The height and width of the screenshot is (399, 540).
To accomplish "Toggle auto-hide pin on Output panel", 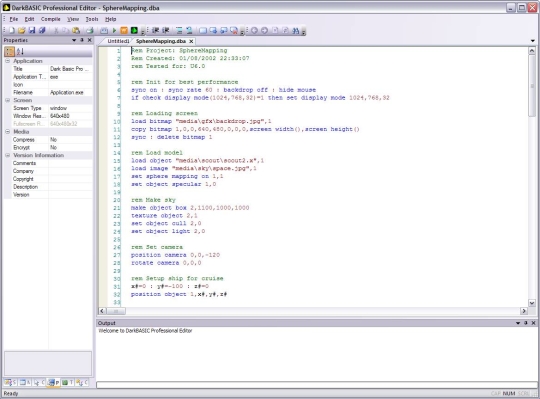I will 526,323.
